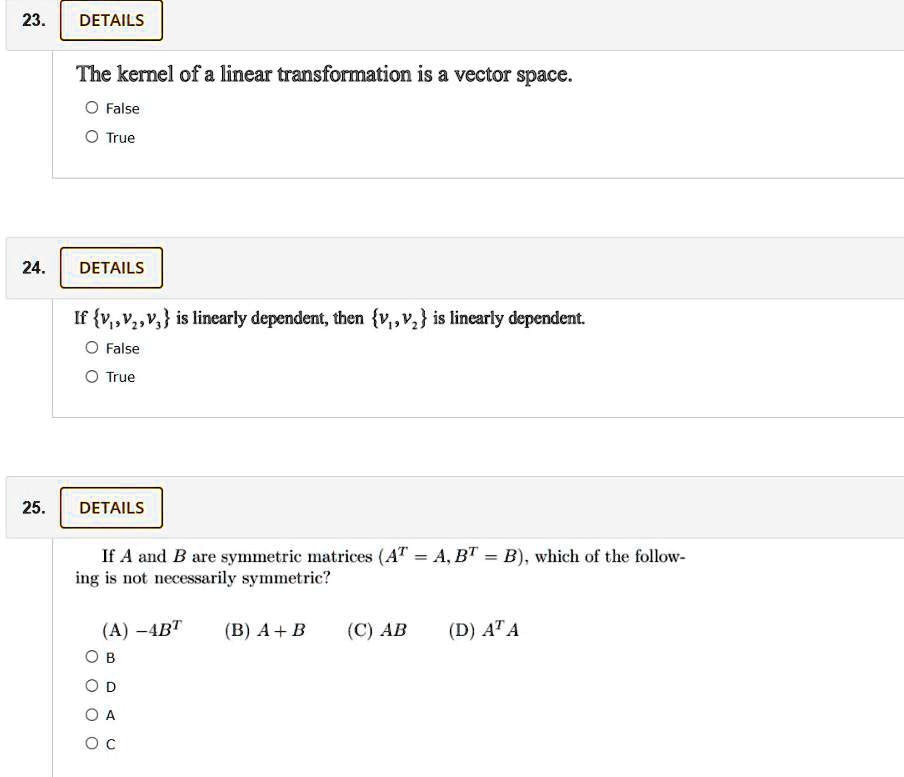Pick answer B for the symmetric matrices question
The image size is (904, 777).
[92, 658]
